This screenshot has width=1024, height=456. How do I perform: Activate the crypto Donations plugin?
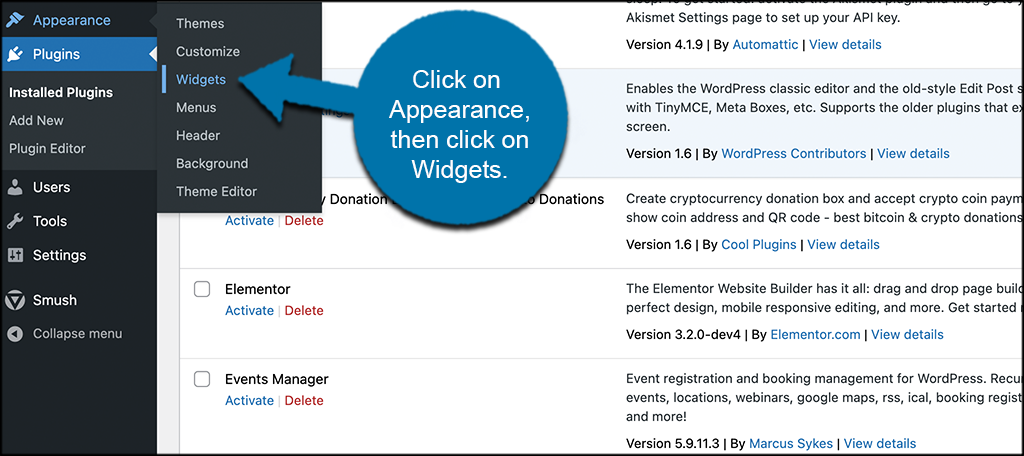pyautogui.click(x=249, y=221)
